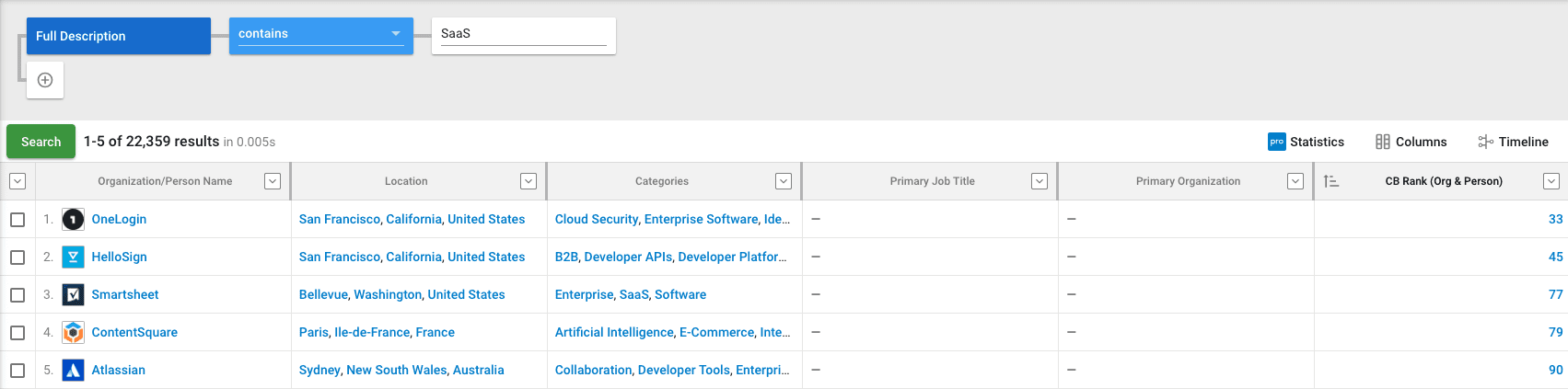Click the Location column header text
The height and width of the screenshot is (389, 1568).
[406, 181]
